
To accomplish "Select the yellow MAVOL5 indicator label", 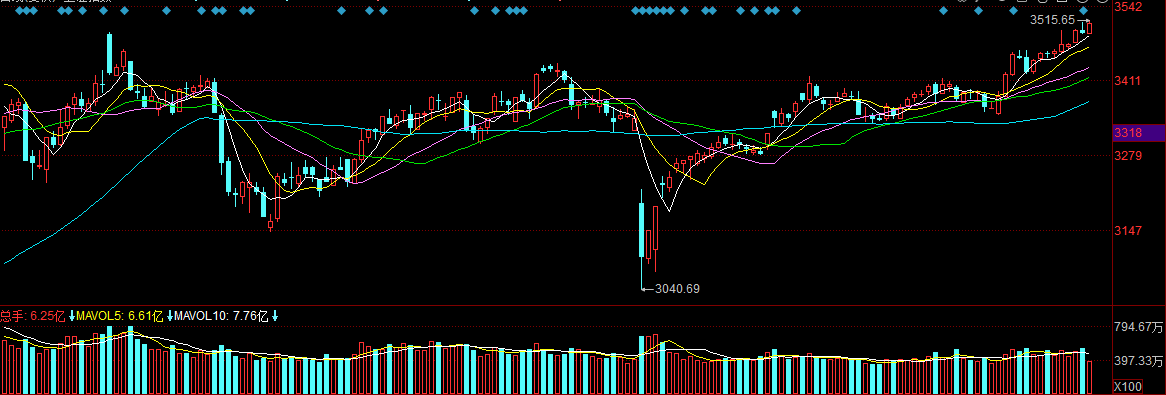I will pos(100,316).
